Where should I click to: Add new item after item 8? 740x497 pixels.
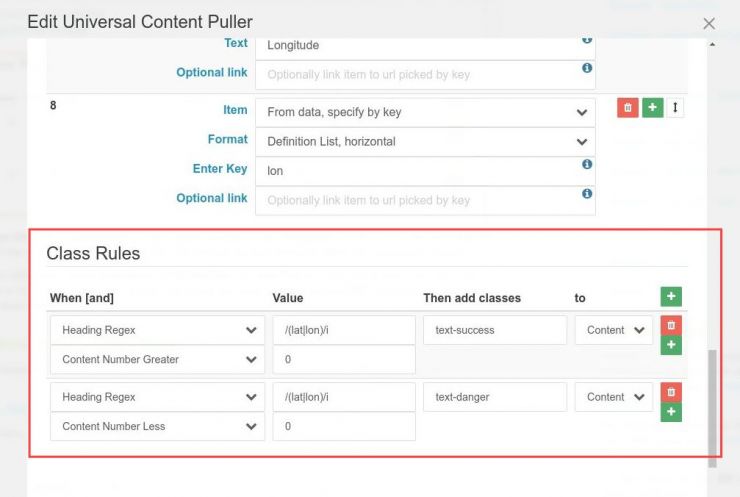[652, 108]
